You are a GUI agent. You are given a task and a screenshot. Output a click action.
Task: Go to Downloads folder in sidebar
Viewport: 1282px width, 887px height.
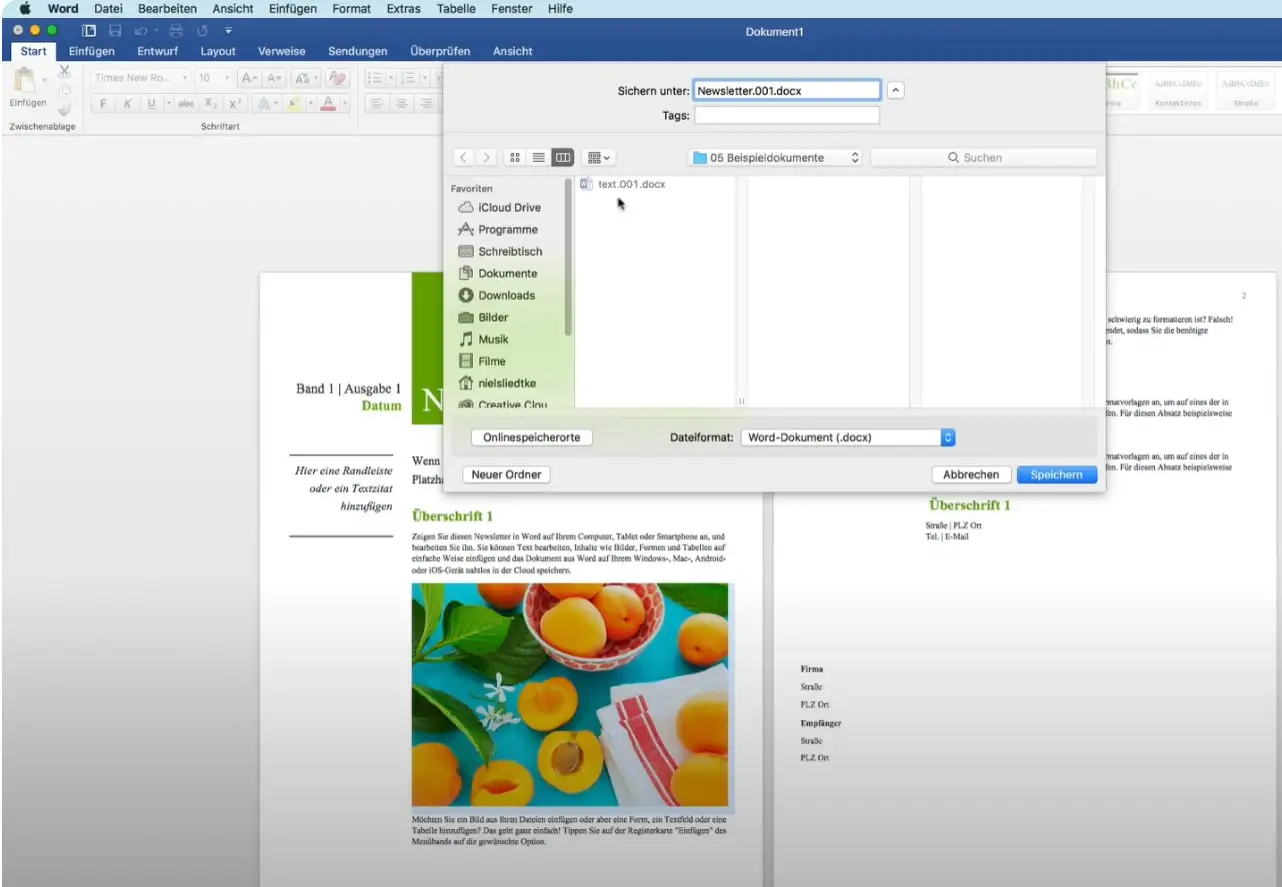click(506, 296)
